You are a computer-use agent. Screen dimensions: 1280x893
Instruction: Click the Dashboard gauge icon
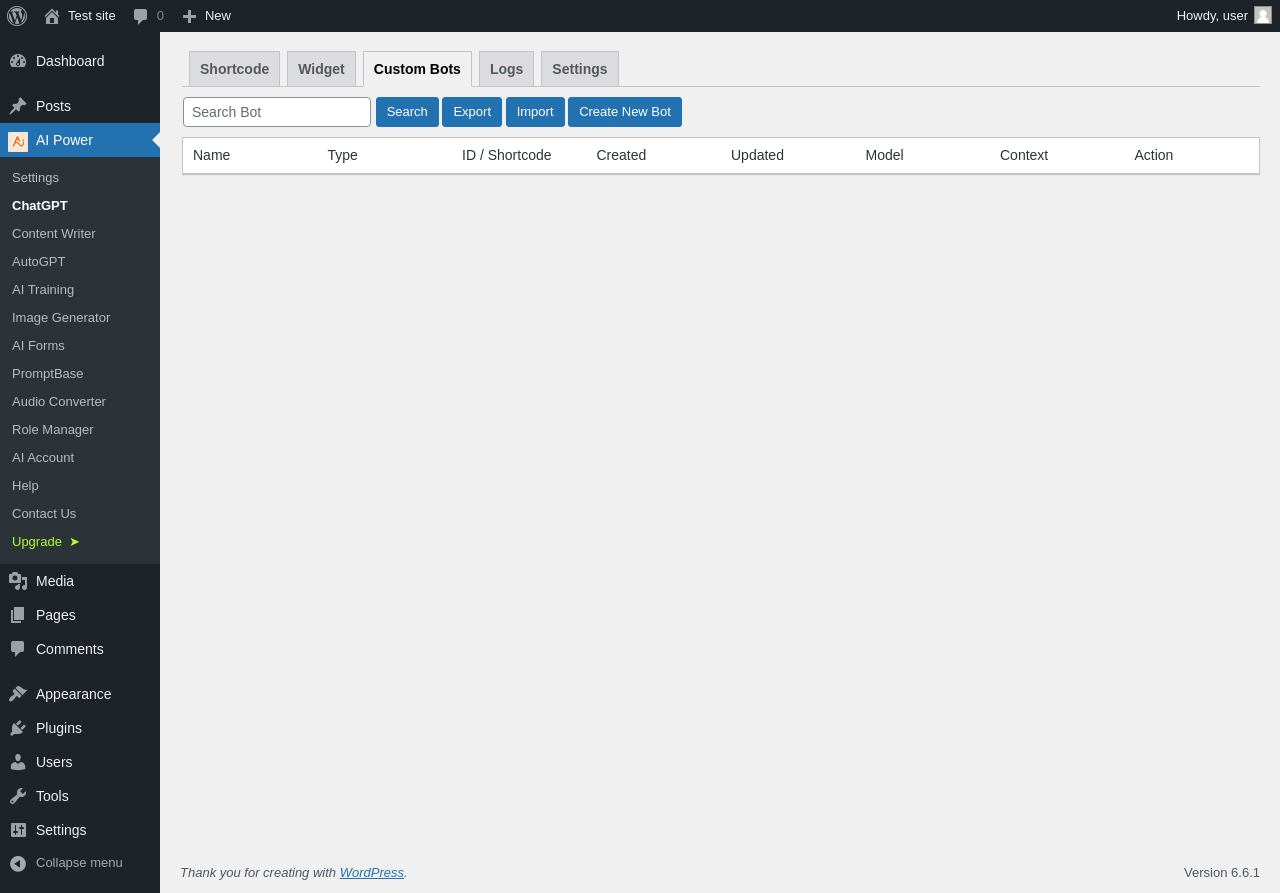click(x=18, y=61)
